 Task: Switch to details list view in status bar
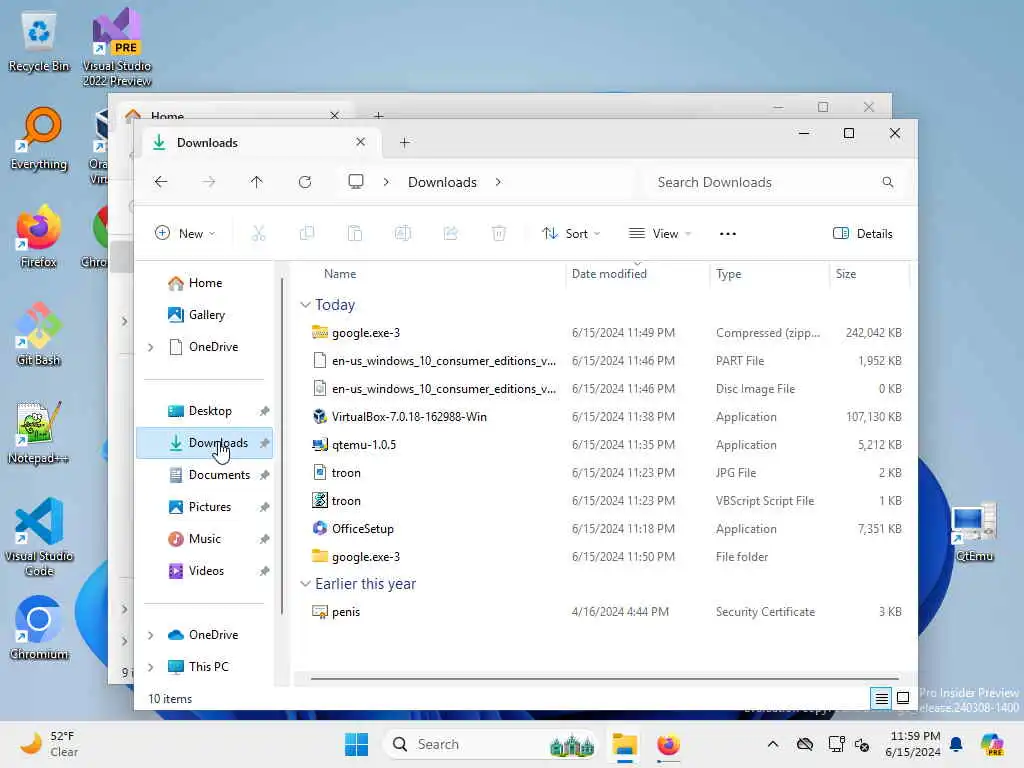tap(882, 699)
